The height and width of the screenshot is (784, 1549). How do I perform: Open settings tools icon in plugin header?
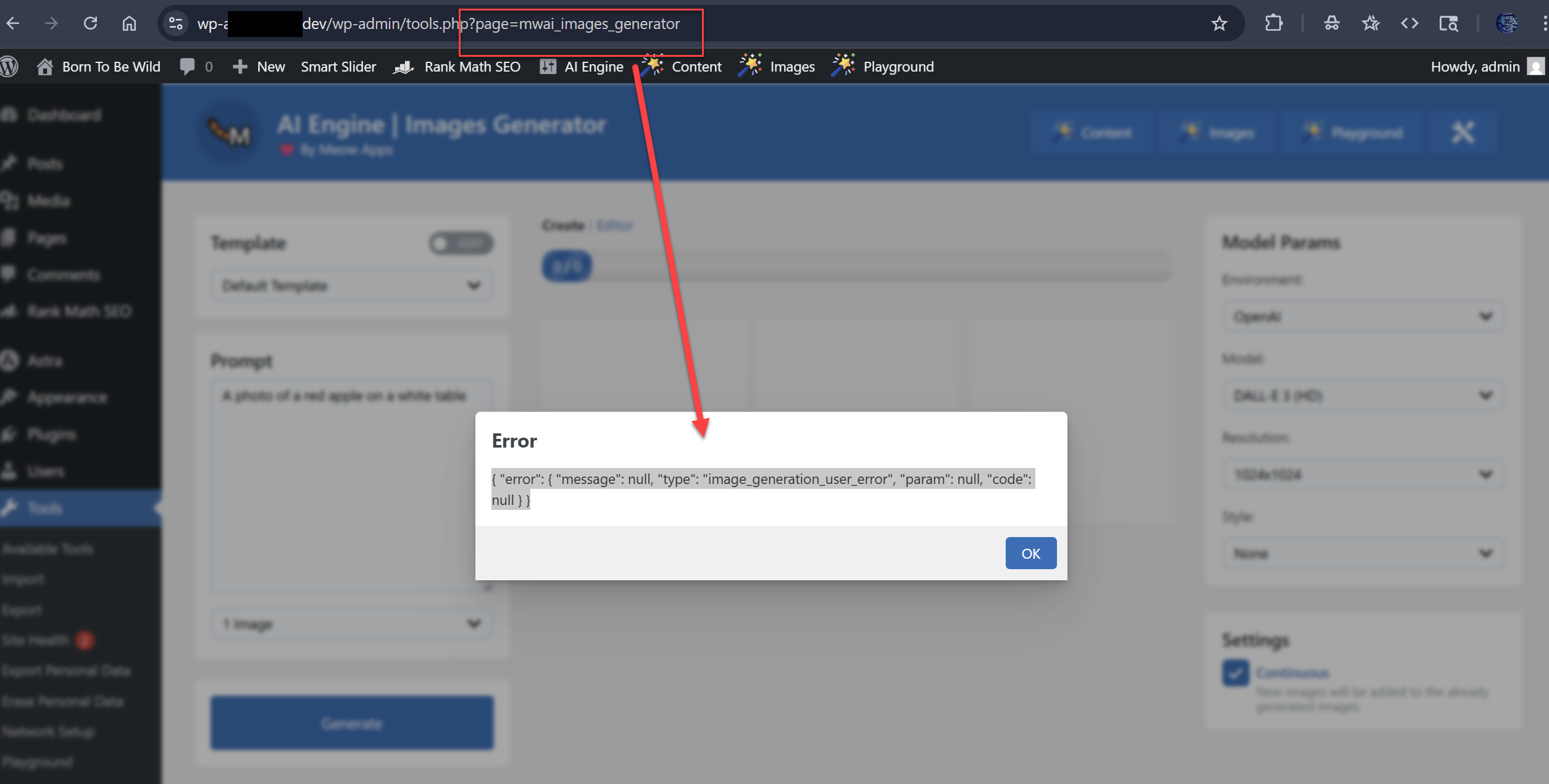point(1463,133)
